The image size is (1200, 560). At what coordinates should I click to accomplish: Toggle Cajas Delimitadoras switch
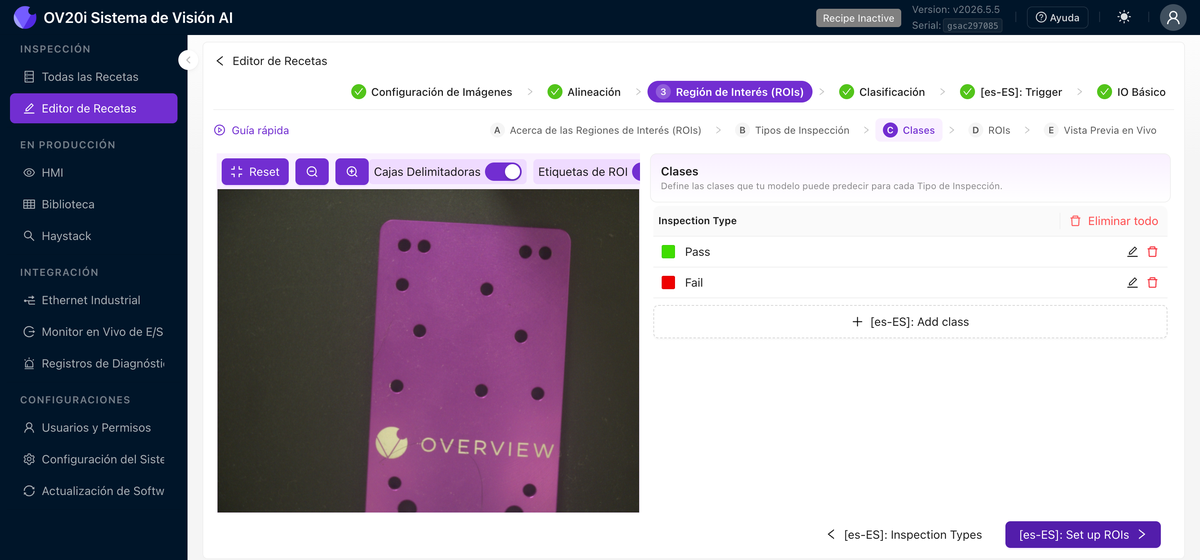tap(504, 172)
